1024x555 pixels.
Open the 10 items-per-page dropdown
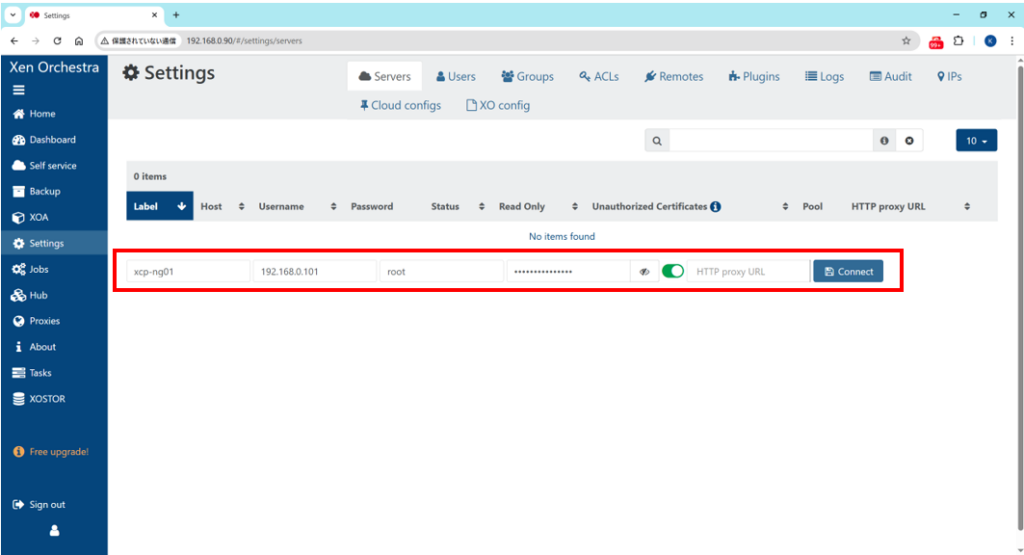976,141
